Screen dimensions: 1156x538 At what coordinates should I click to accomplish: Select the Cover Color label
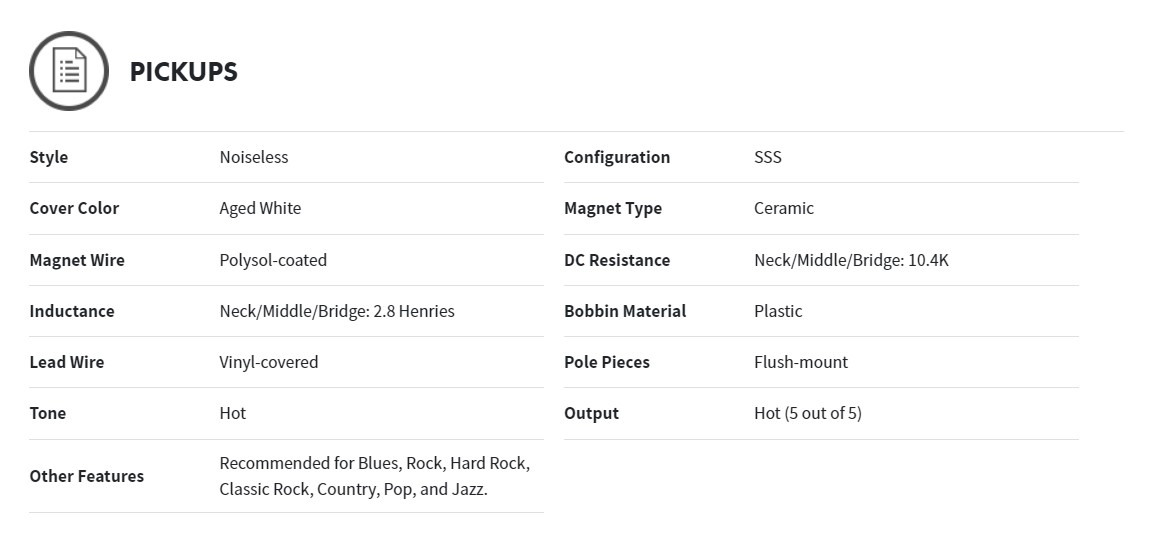(74, 208)
